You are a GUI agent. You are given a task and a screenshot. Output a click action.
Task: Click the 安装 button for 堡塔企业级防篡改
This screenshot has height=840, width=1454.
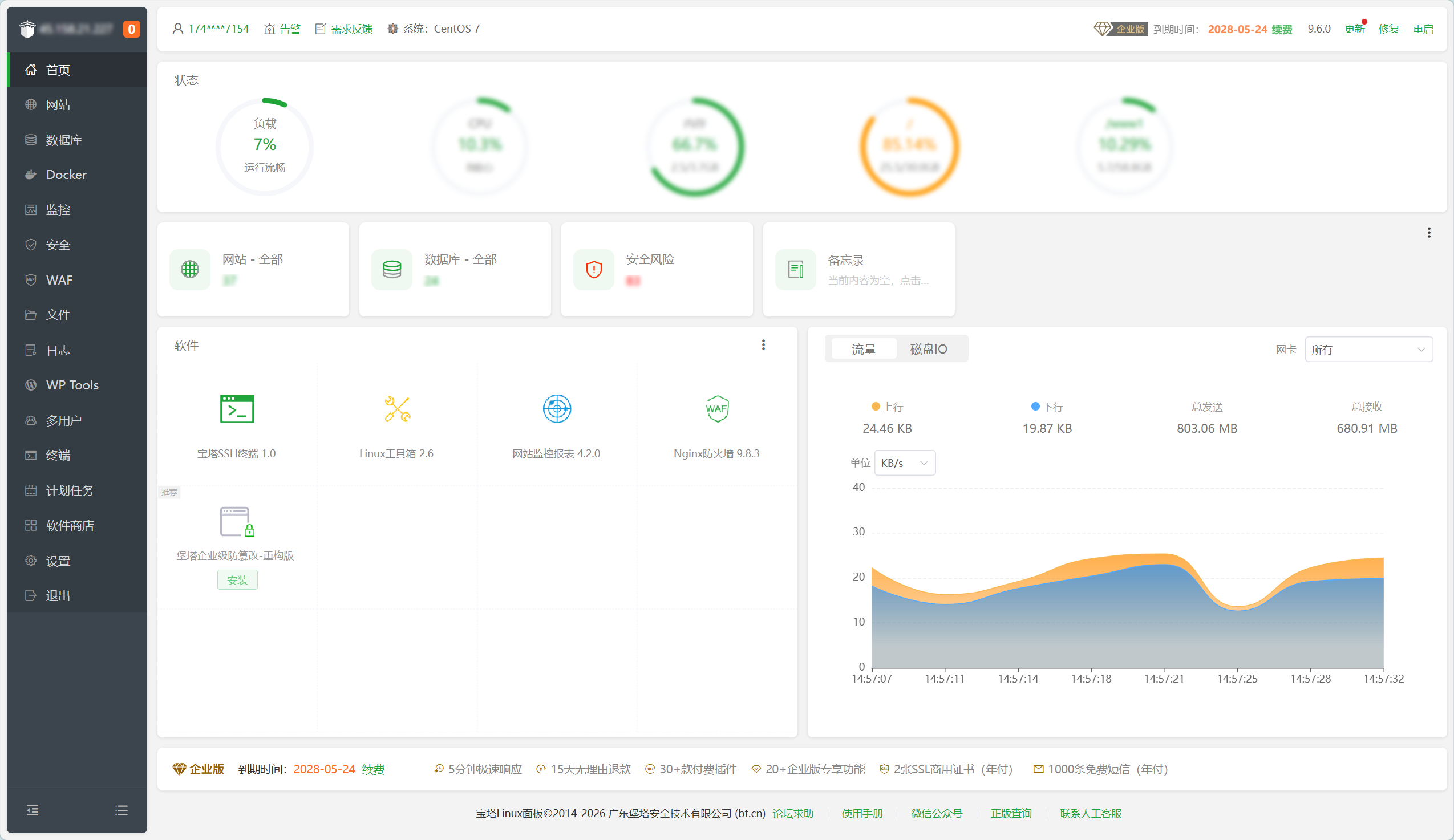point(237,580)
